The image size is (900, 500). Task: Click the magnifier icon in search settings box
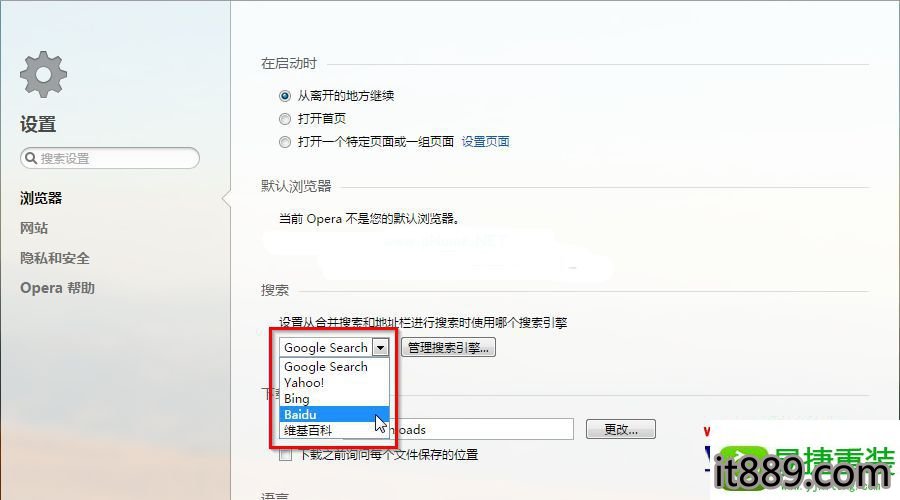click(31, 158)
